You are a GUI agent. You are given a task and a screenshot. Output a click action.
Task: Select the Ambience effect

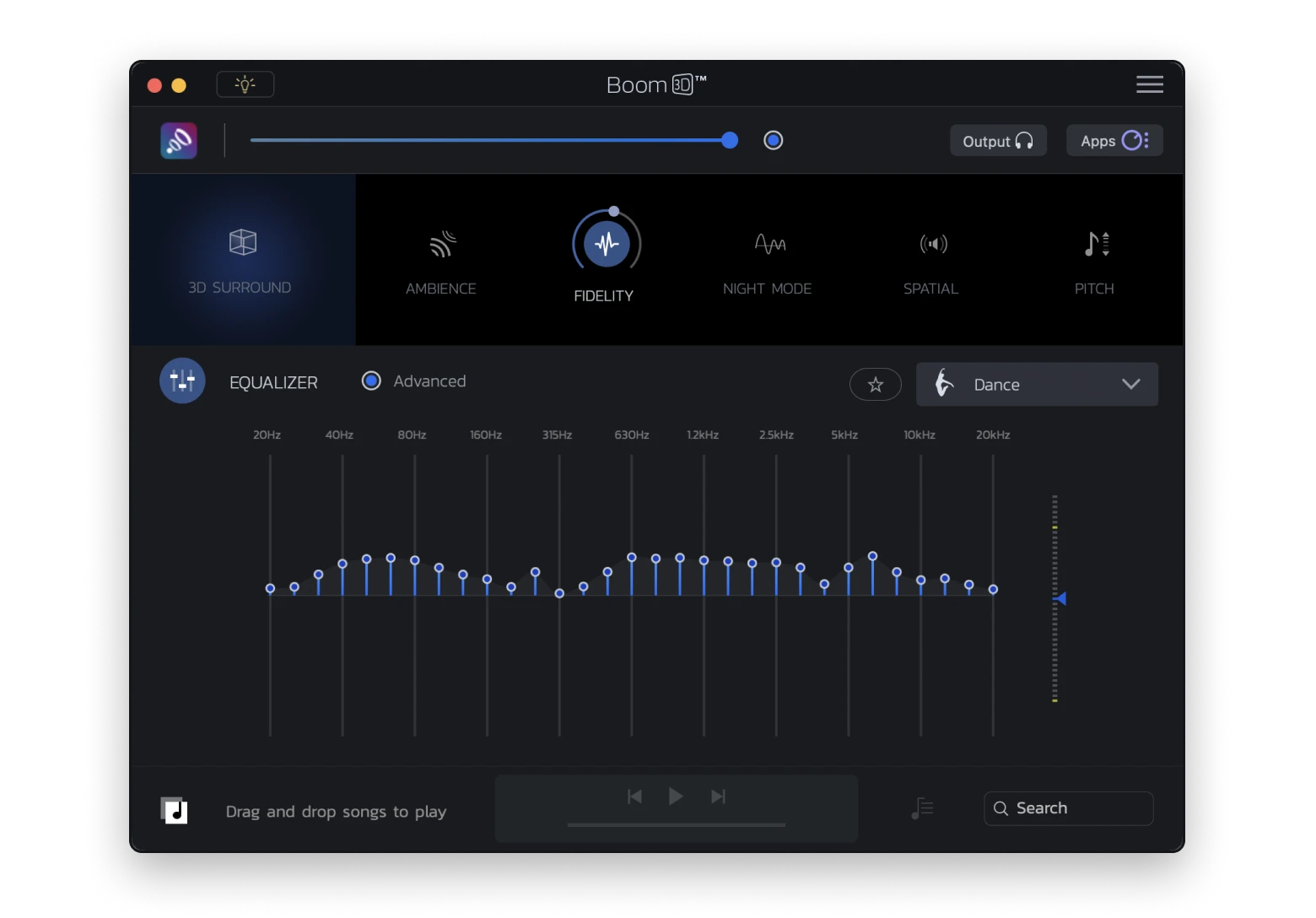pos(441,263)
